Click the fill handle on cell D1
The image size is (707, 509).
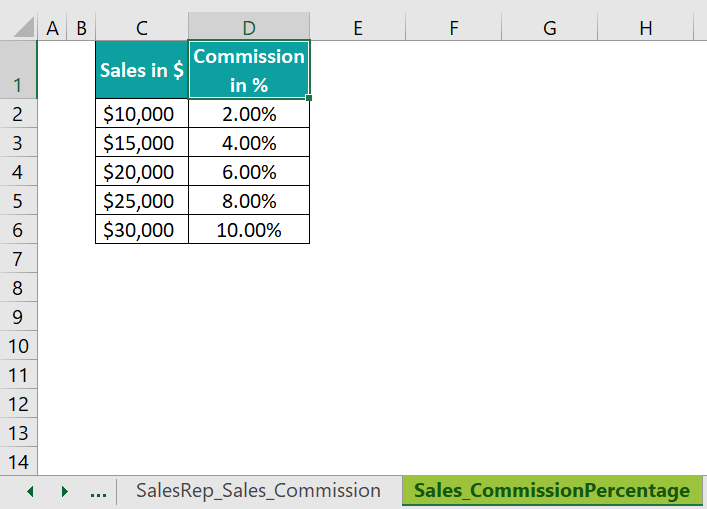pos(309,98)
